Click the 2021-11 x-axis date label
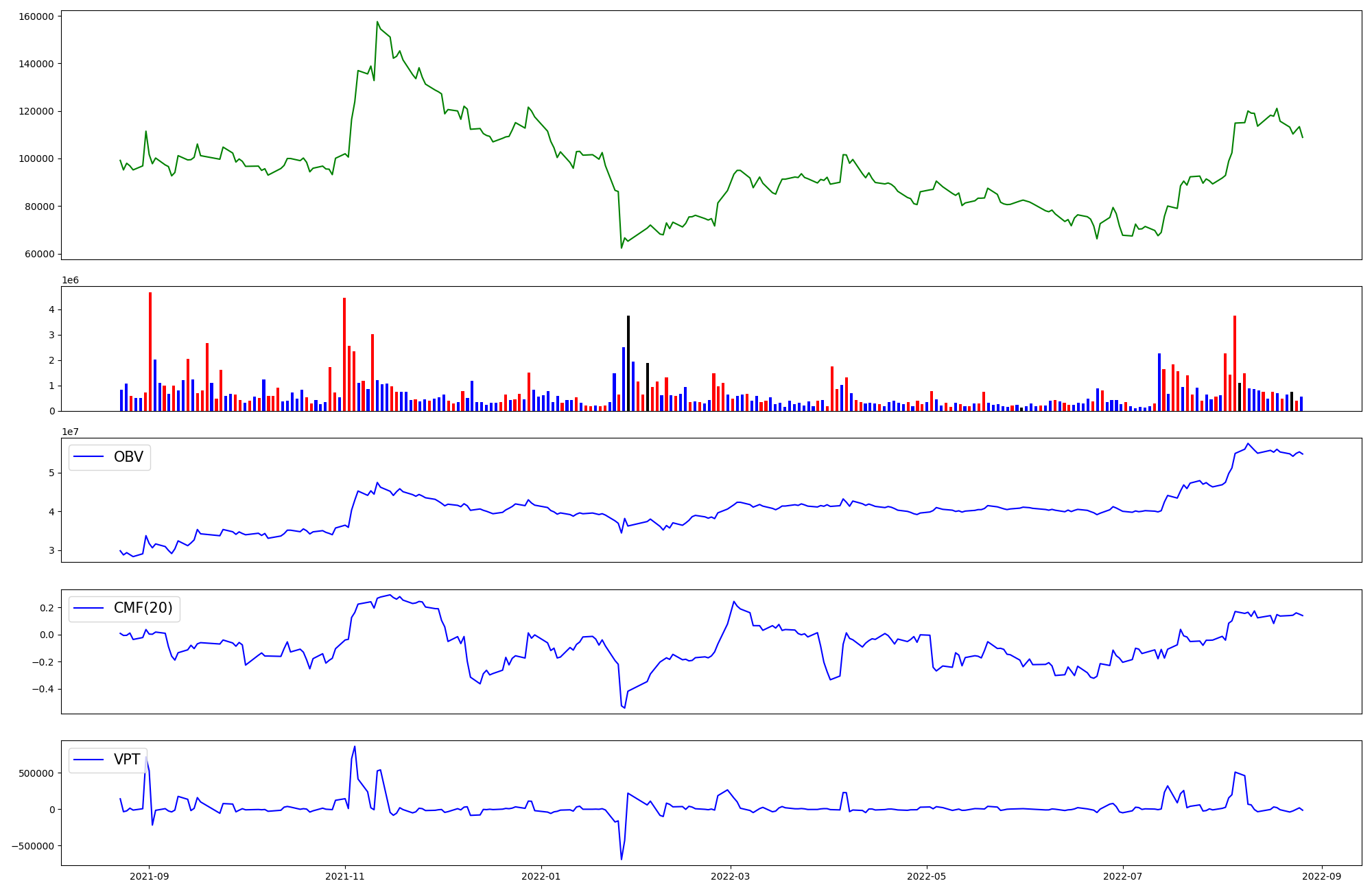This screenshot has width=1372, height=892. coord(344,876)
